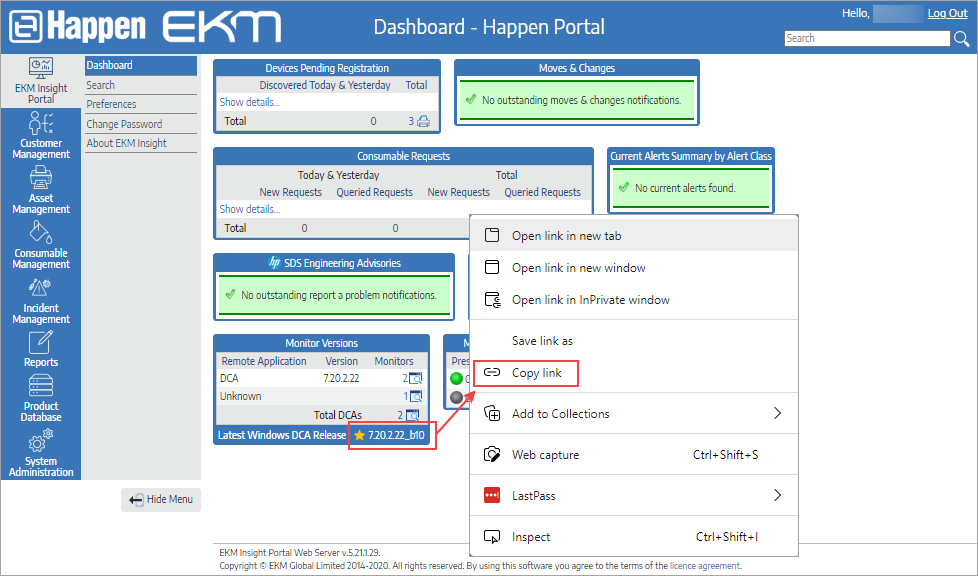Click DCA monitors count 2
This screenshot has width=978, height=576.
click(x=405, y=379)
